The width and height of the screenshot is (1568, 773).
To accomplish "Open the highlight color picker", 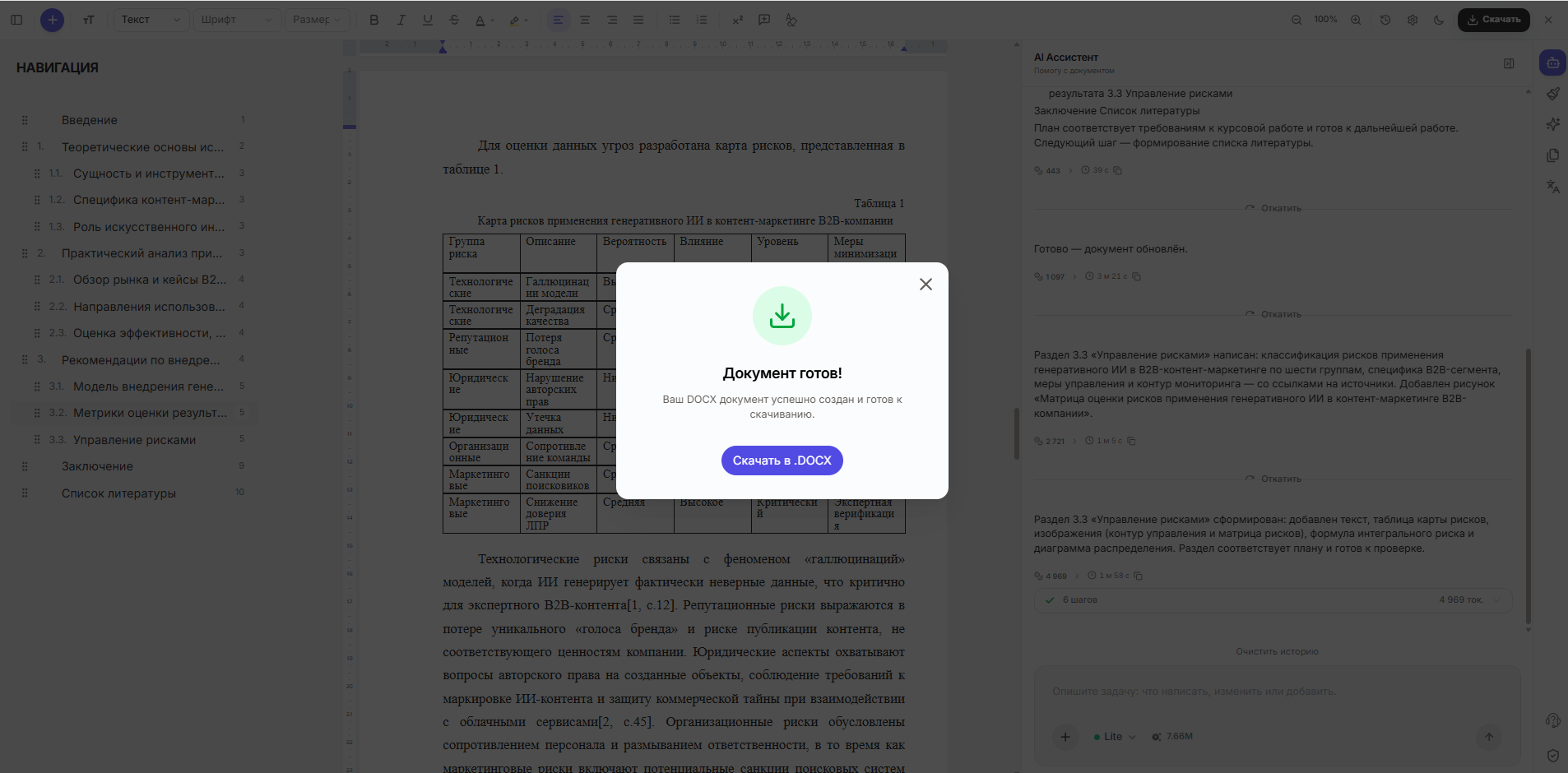I will pos(517,20).
